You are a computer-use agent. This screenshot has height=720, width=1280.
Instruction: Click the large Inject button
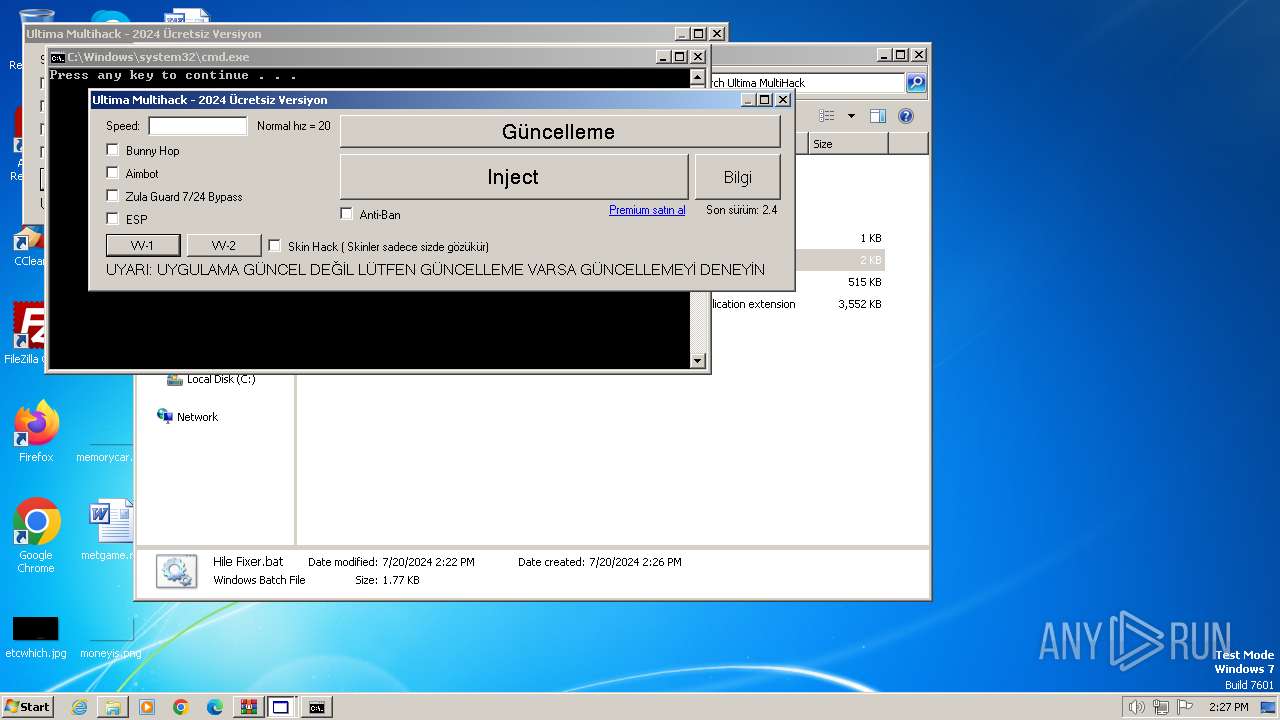pos(514,177)
